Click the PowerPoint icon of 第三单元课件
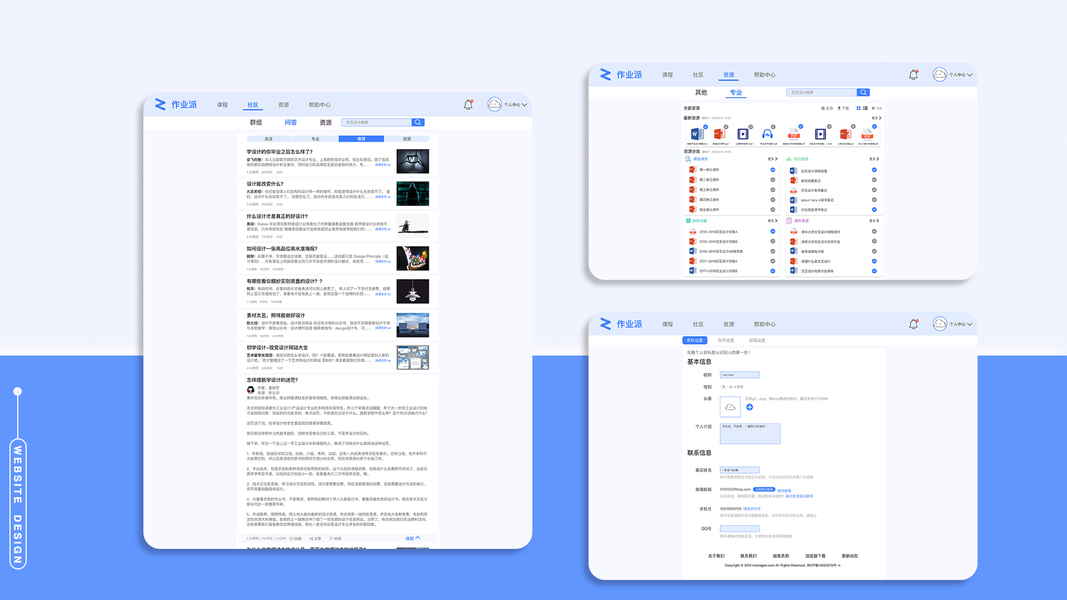 pos(693,190)
